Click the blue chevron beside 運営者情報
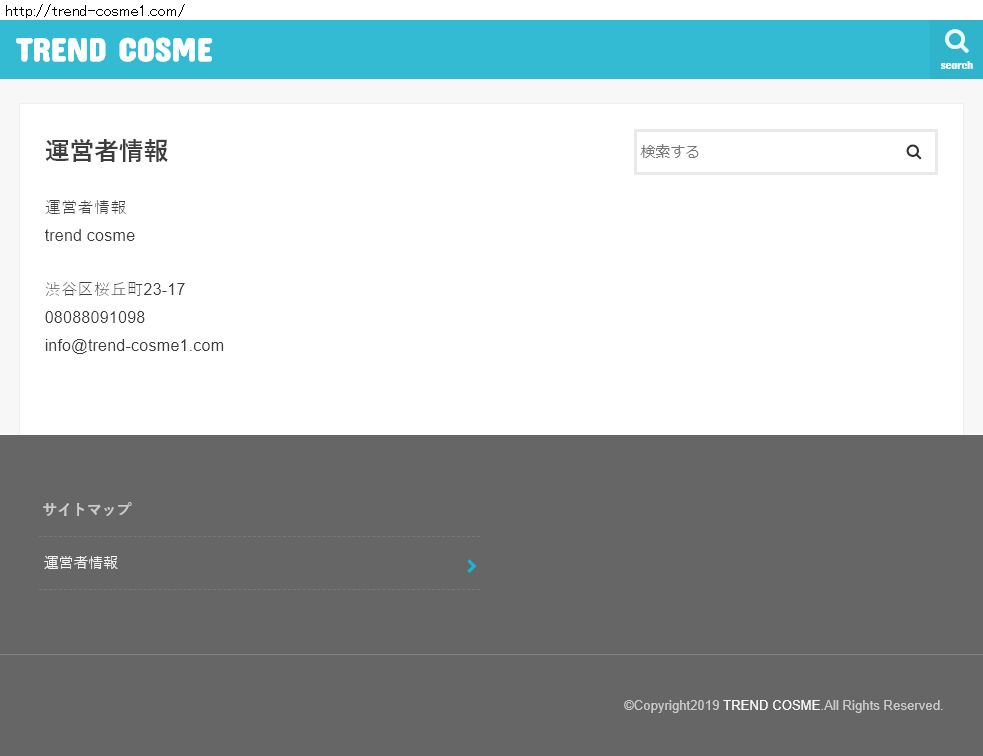This screenshot has width=983, height=756. pyautogui.click(x=471, y=566)
